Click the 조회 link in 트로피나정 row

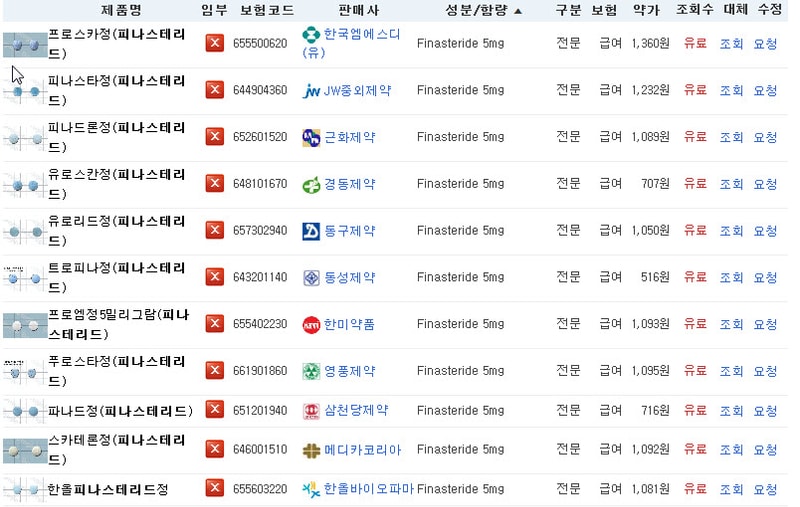click(x=731, y=277)
